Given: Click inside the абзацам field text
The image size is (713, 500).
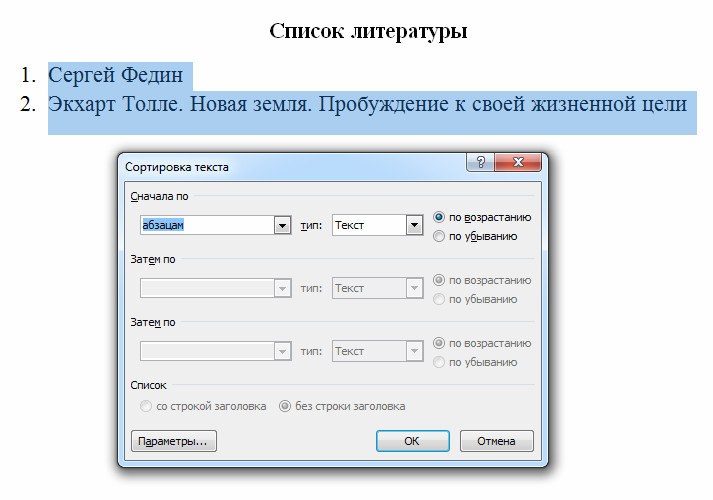Looking at the screenshot, I should 163,225.
